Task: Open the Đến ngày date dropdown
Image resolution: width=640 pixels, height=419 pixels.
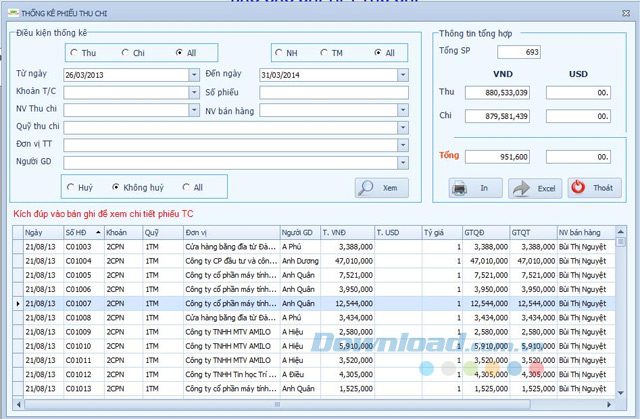Action: (402, 75)
